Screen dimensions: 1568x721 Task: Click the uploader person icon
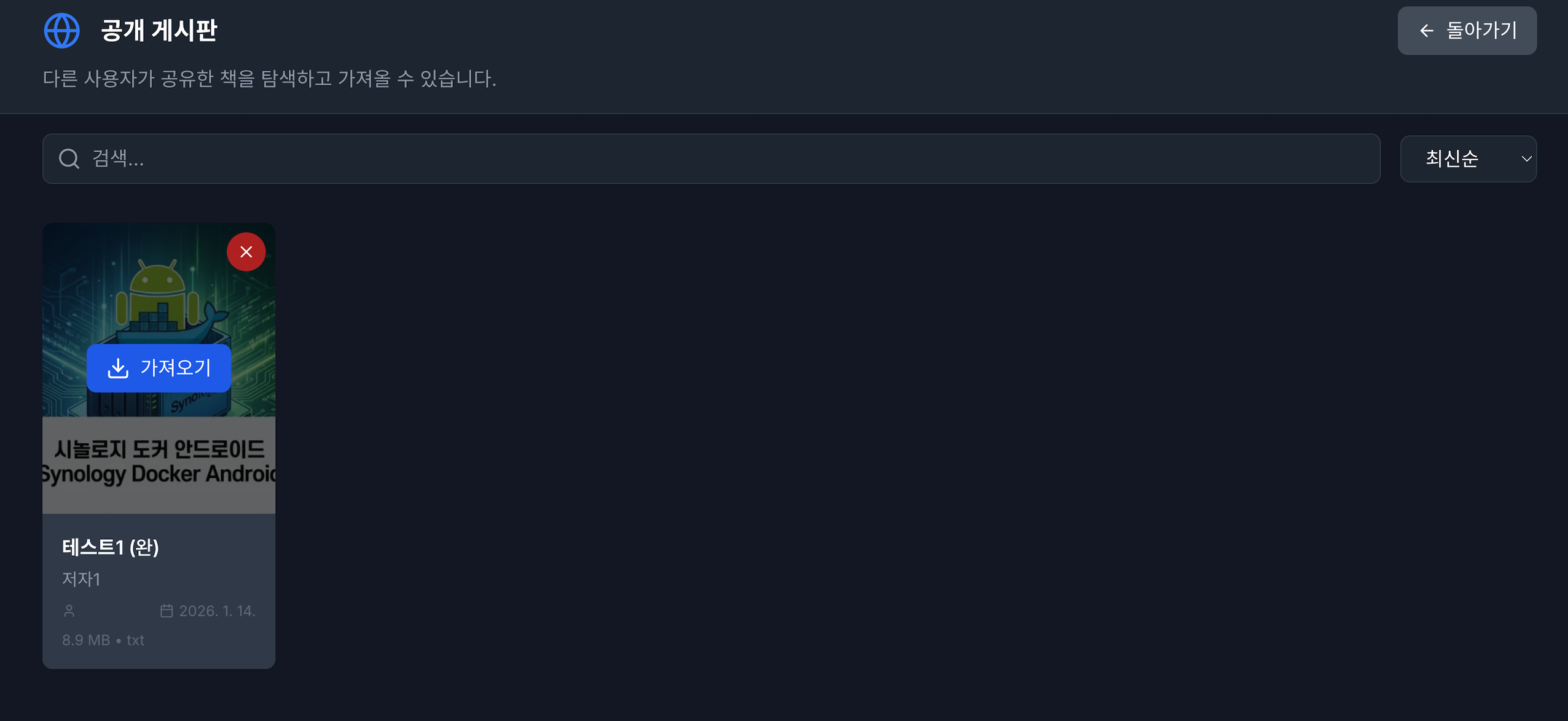pos(69,611)
